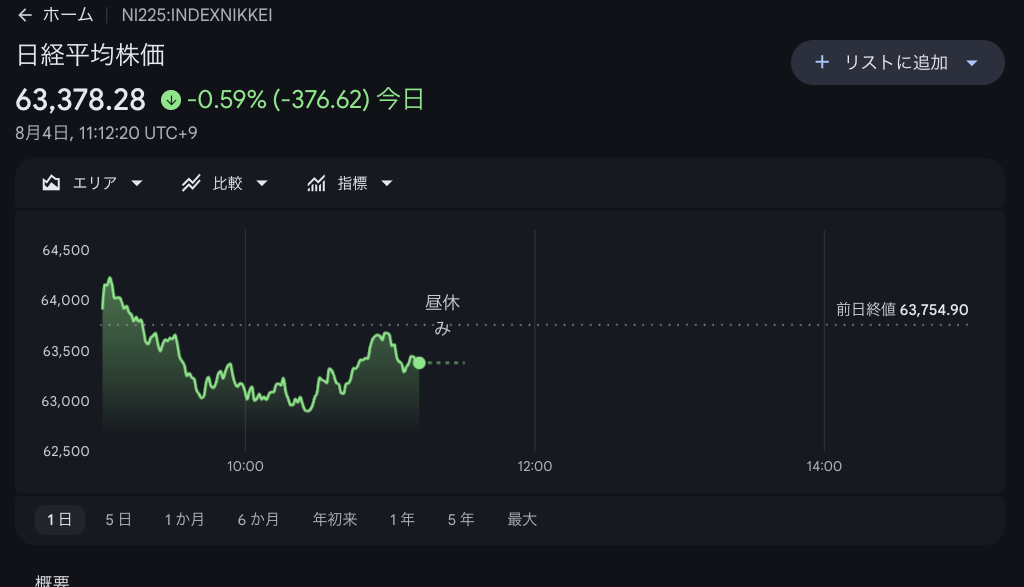Click the 14:00 time axis label
1024x587 pixels.
(x=824, y=466)
